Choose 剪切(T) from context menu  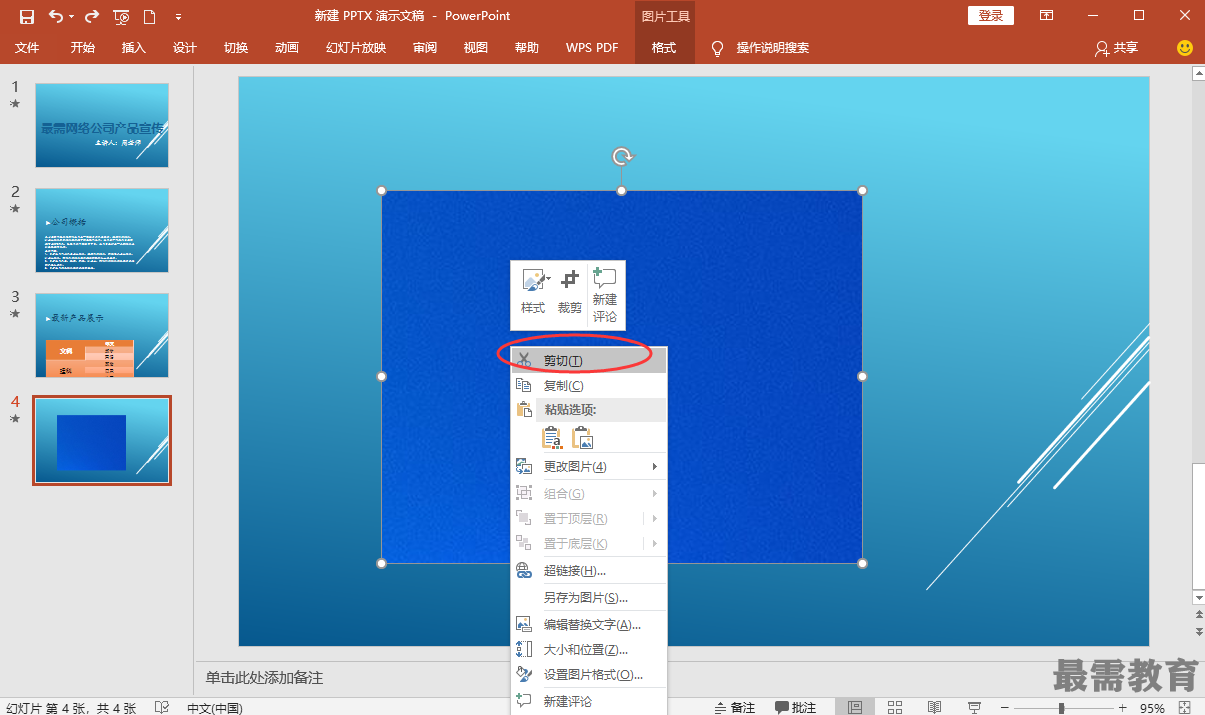[589, 360]
